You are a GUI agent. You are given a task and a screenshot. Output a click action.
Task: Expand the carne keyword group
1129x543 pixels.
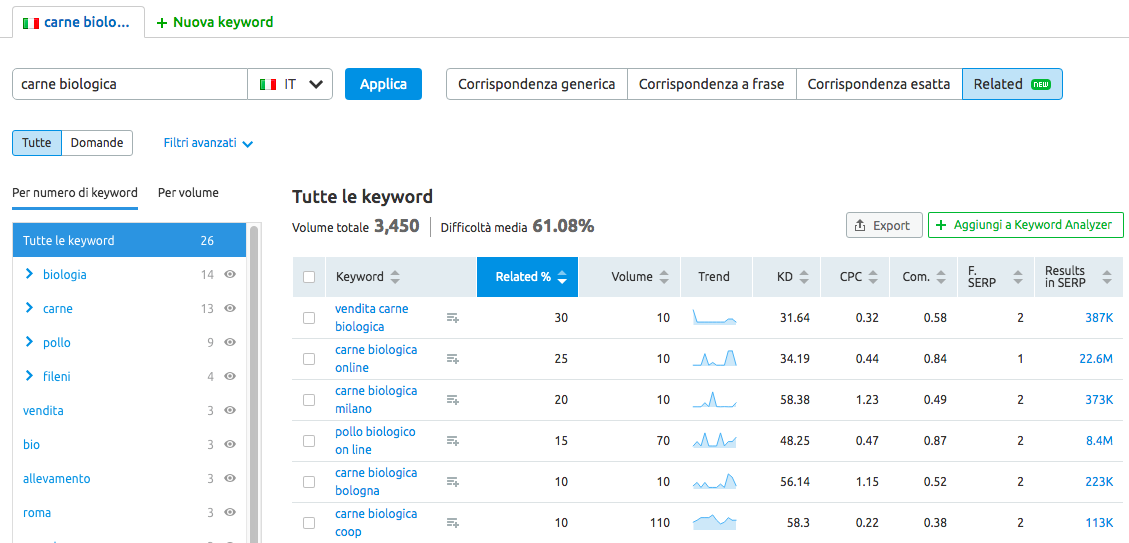point(30,308)
